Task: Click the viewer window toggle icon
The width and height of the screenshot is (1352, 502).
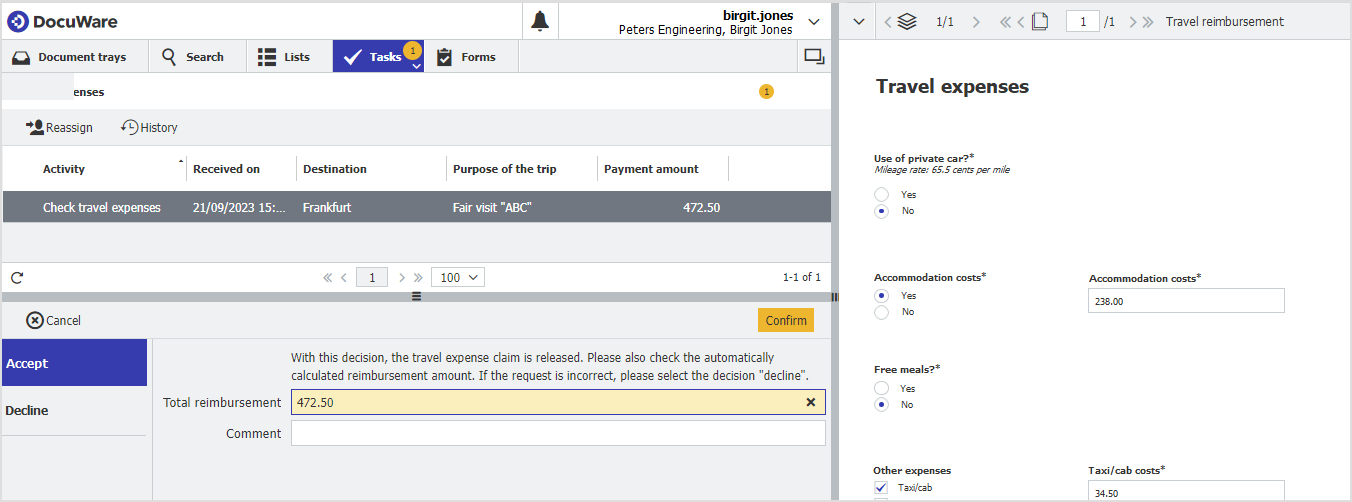Action: (x=813, y=57)
